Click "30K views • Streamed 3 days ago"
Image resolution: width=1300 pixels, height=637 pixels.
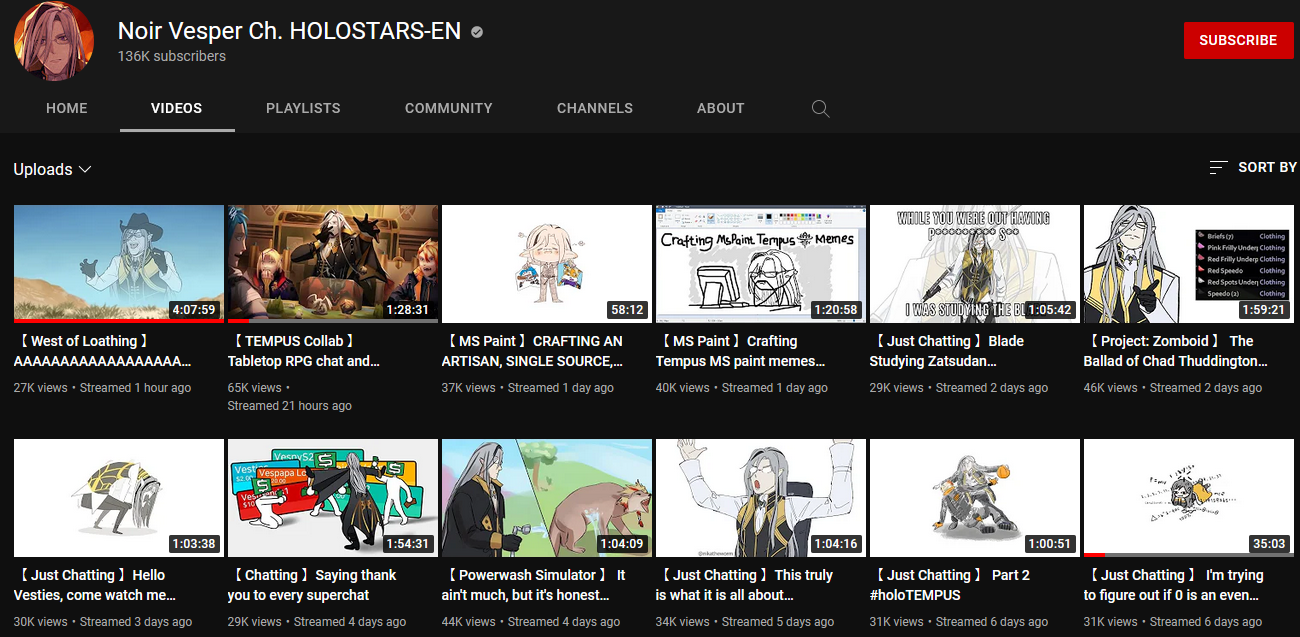pyautogui.click(x=103, y=622)
